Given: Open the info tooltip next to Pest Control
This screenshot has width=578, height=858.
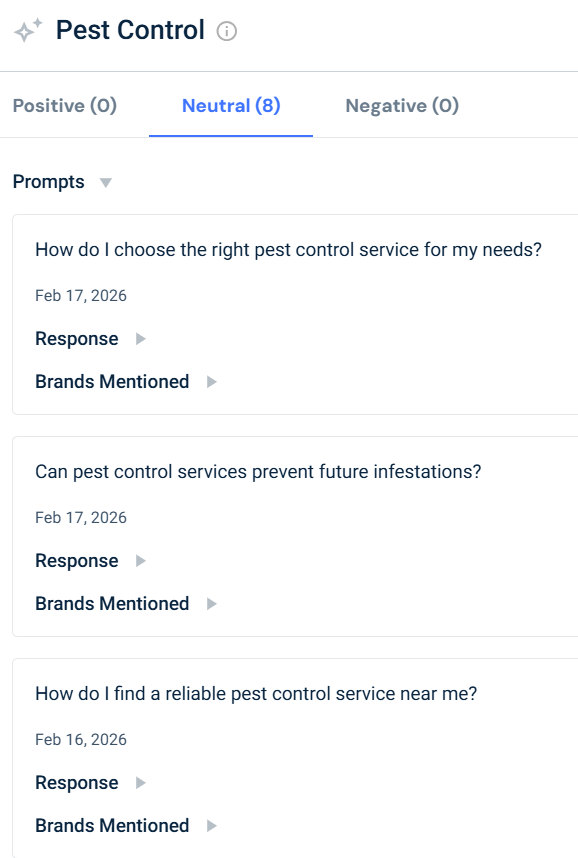Looking at the screenshot, I should tap(226, 30).
